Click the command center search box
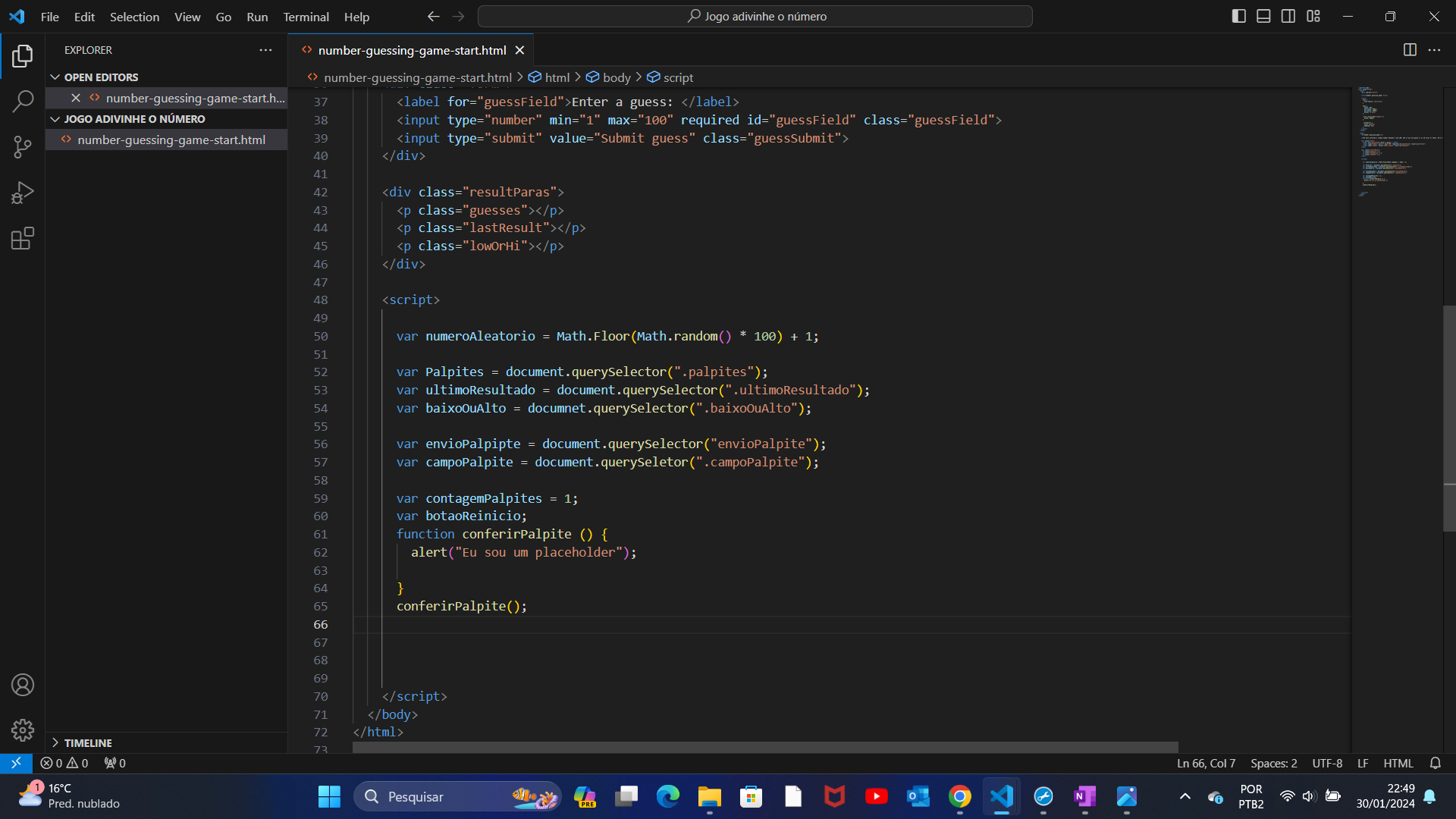Screen dimensions: 1456x819 [755, 16]
